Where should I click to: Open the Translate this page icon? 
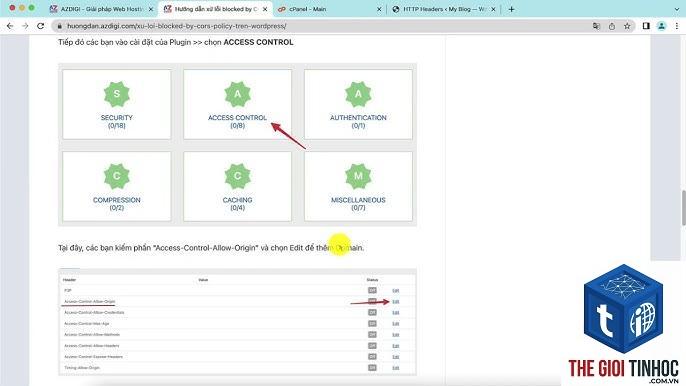pos(596,26)
